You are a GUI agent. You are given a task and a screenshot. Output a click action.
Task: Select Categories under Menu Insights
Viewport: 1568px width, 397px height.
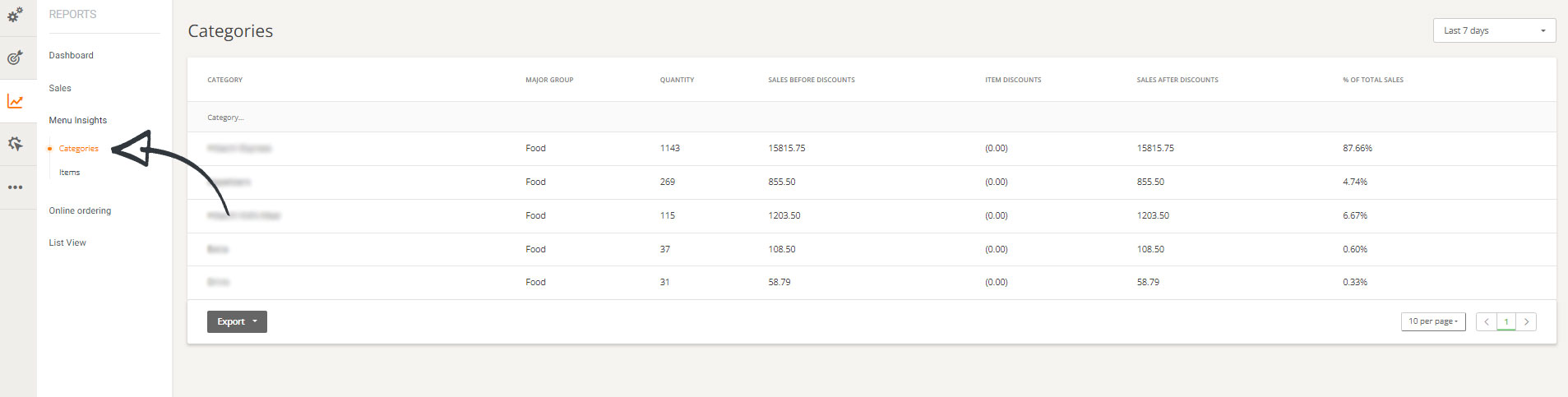78,149
